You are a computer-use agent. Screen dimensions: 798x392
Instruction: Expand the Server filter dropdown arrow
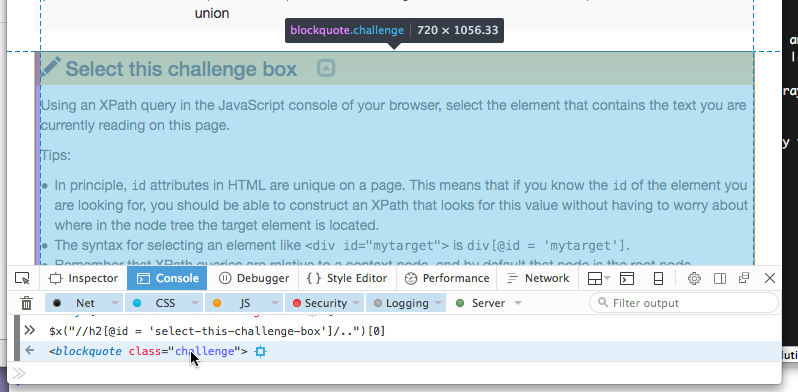pos(518,303)
